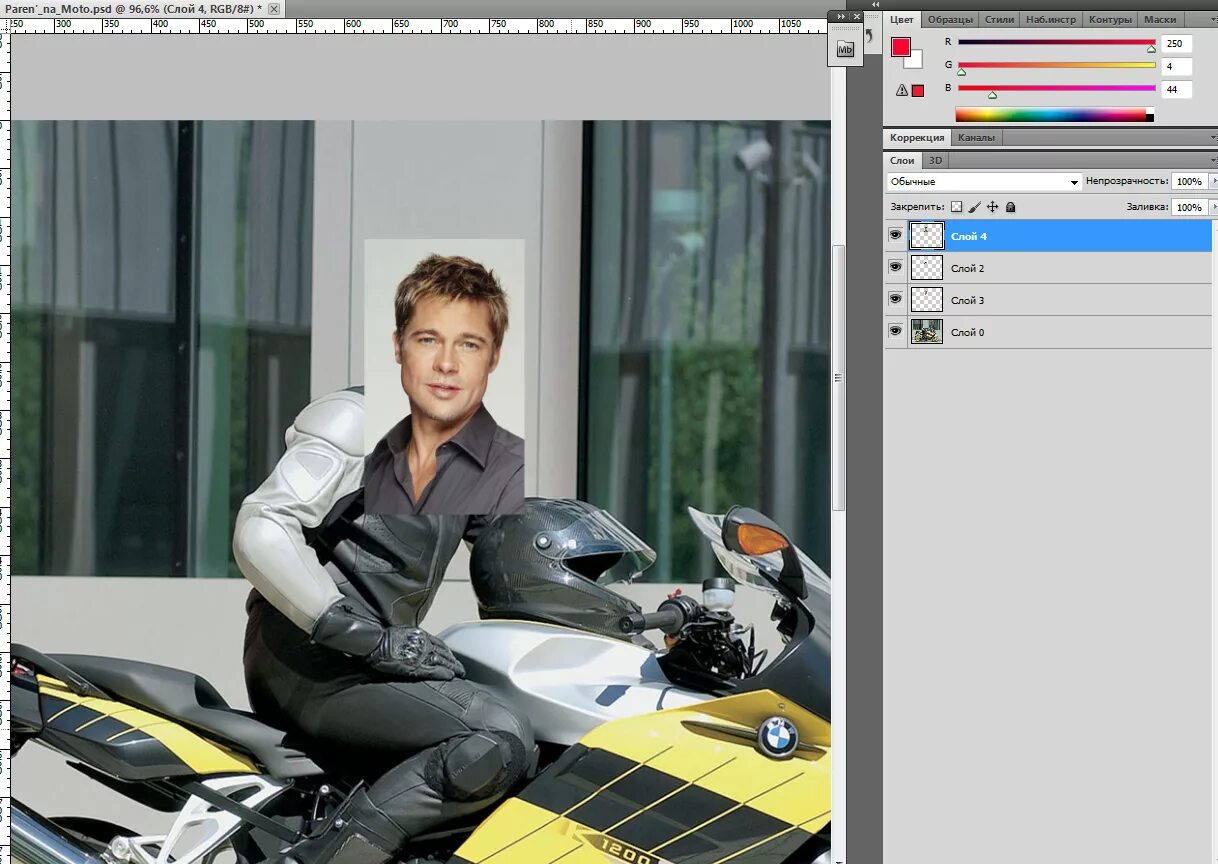1218x864 pixels.
Task: Click the red foreground color swatch
Action: pos(901,47)
